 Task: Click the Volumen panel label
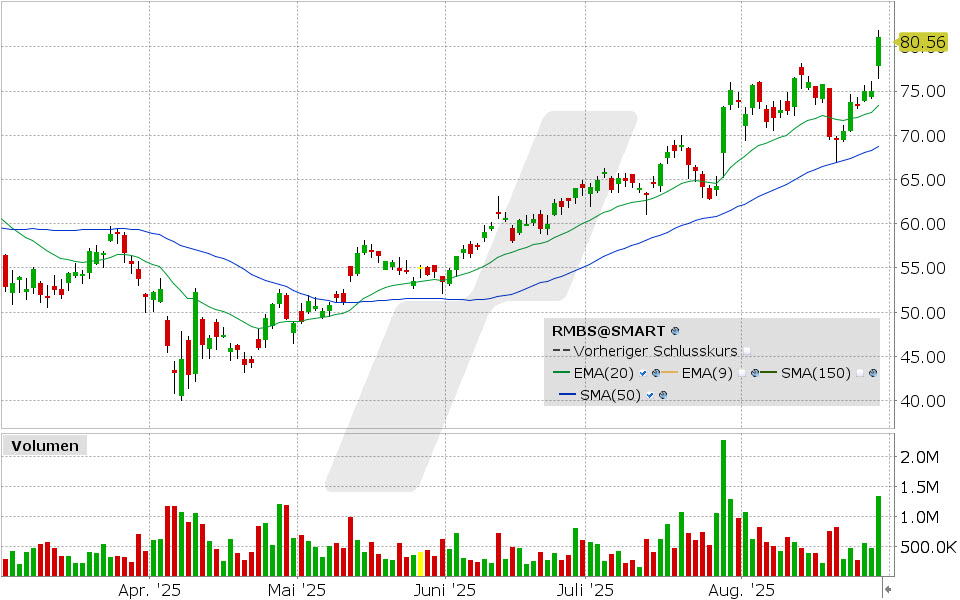pos(45,446)
